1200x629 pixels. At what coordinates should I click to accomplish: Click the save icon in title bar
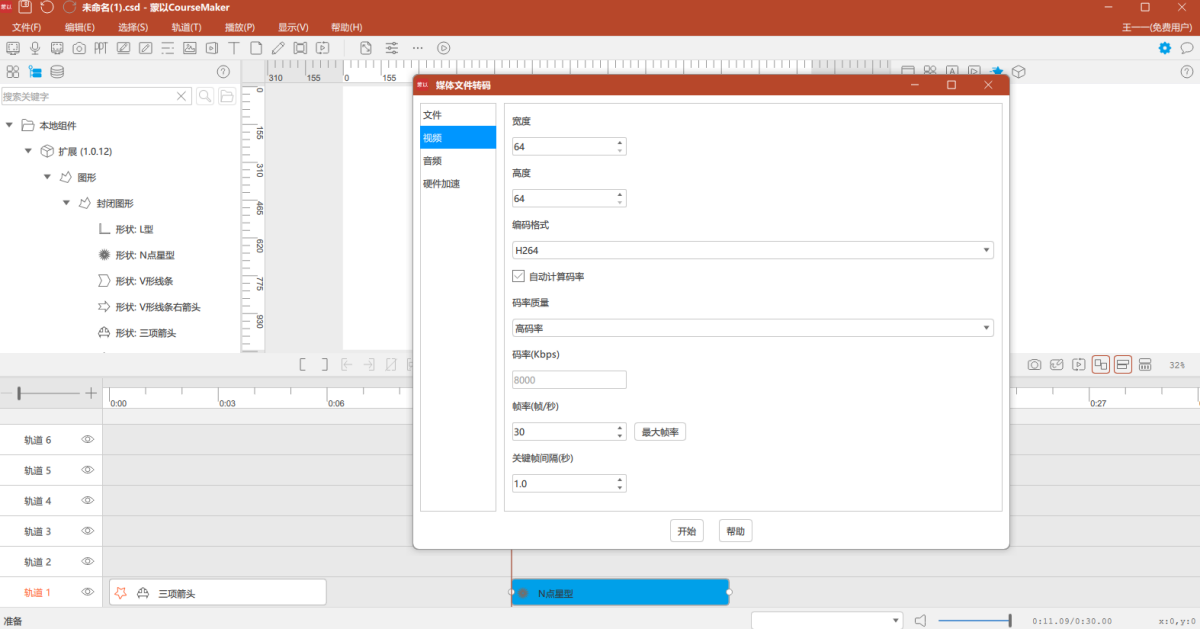[x=25, y=7]
